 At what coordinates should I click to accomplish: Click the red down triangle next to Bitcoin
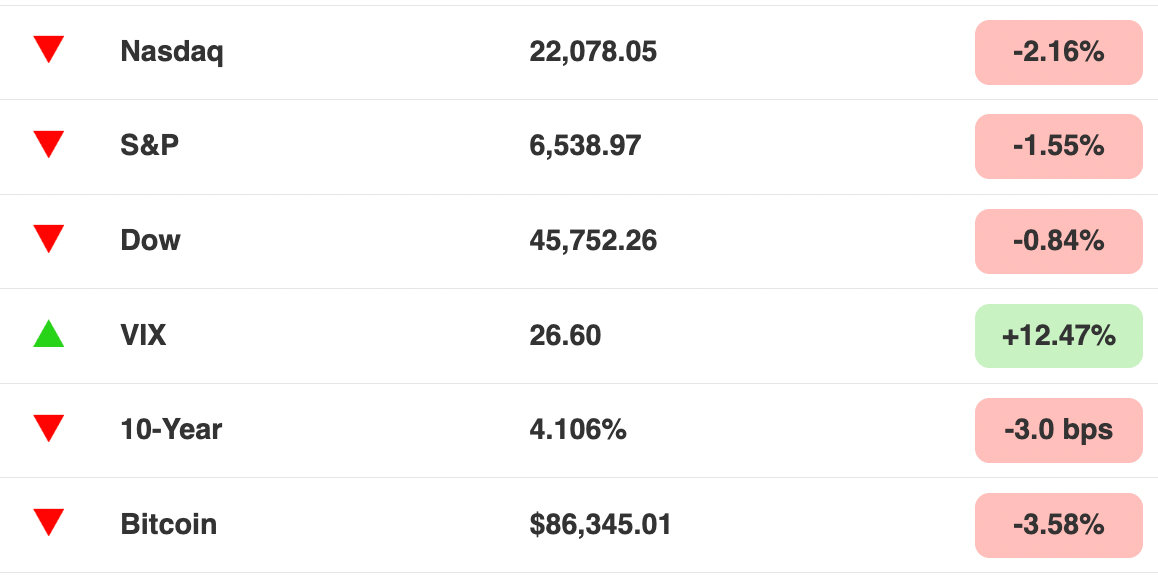click(x=49, y=523)
